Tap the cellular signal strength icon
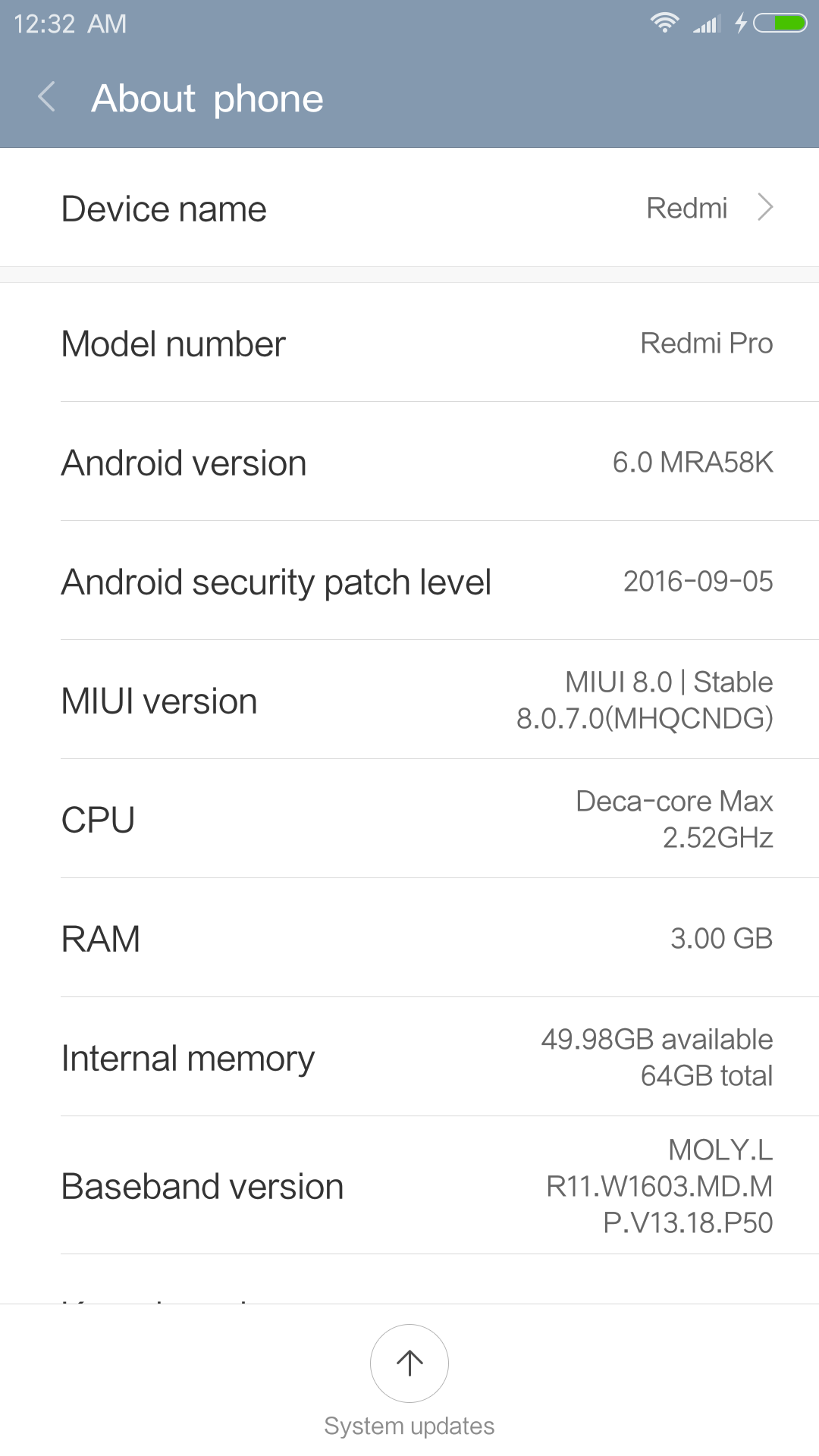This screenshot has width=819, height=1456. pyautogui.click(x=705, y=24)
